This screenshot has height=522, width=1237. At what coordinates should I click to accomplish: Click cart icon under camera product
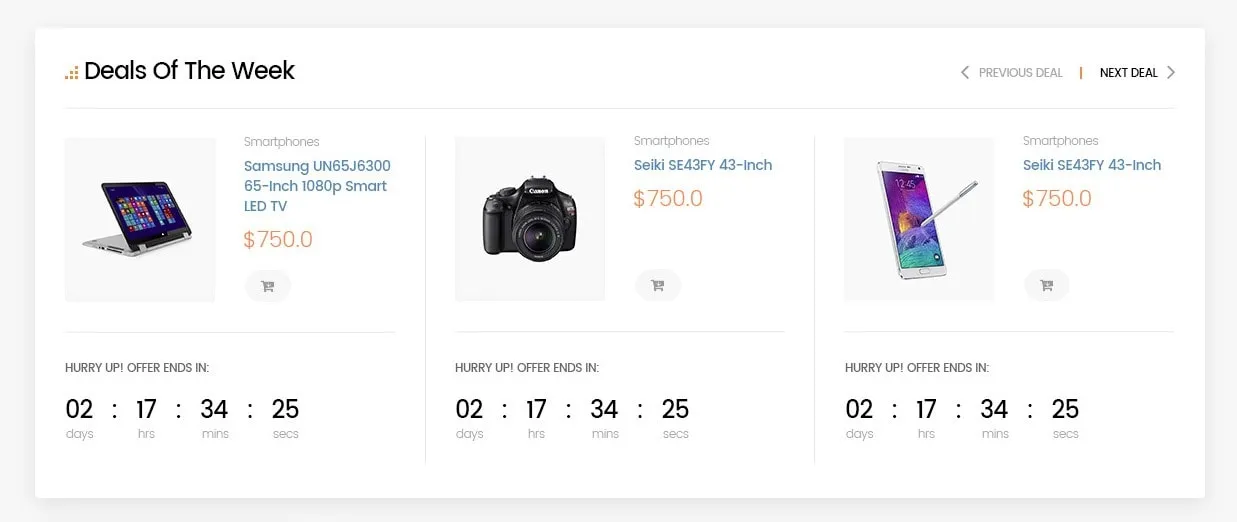point(658,285)
